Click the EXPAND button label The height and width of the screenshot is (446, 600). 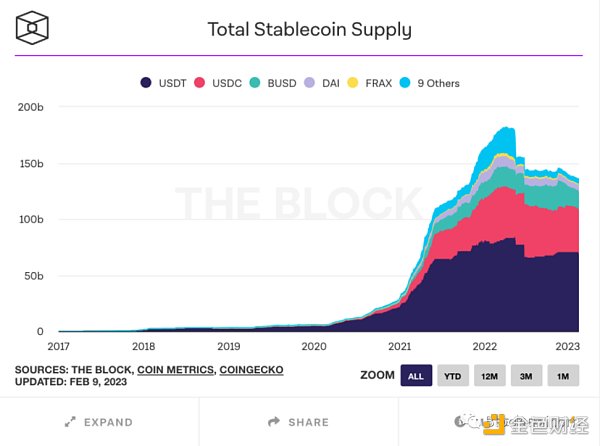(x=106, y=423)
